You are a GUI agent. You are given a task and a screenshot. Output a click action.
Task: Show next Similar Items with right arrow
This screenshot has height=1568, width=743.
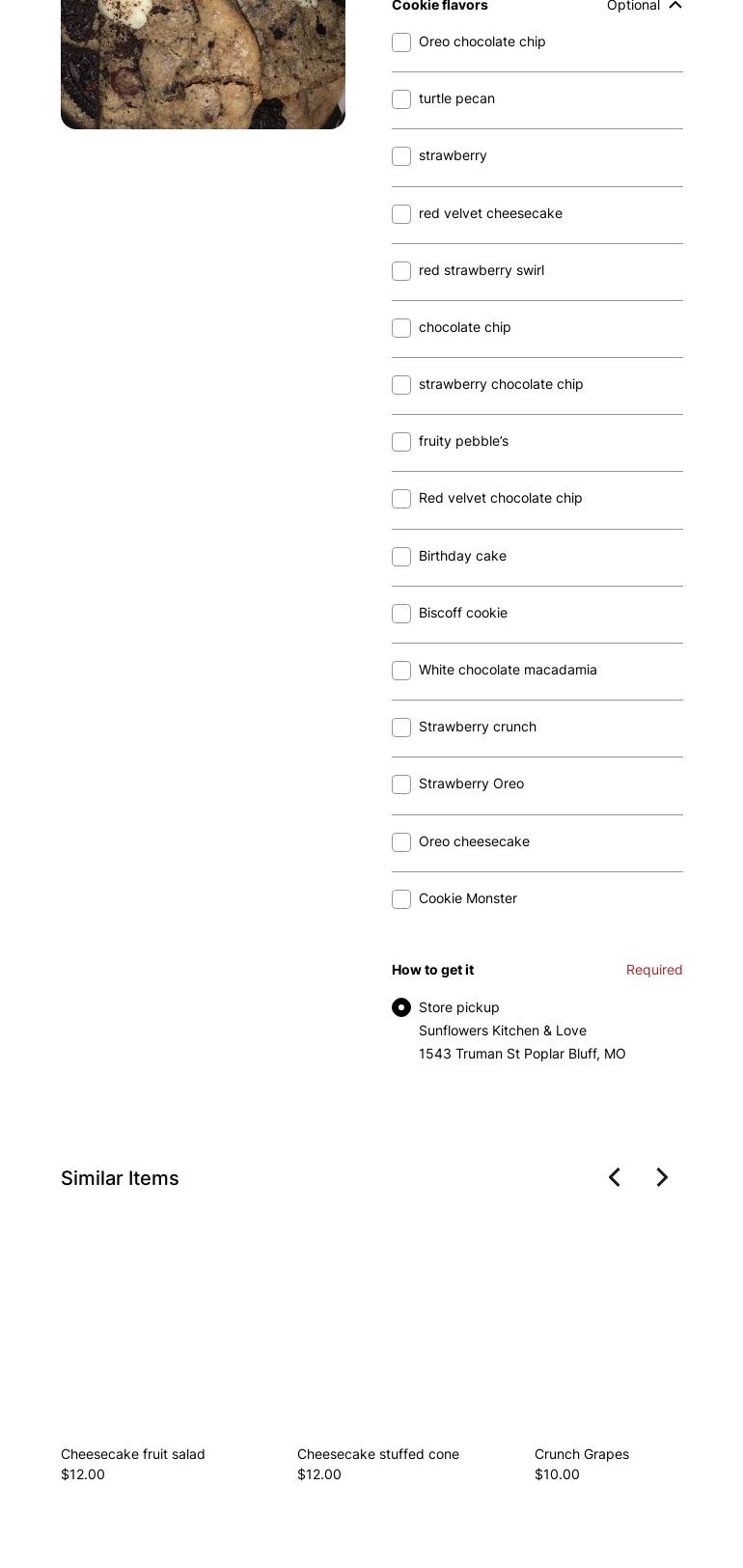pos(662,1177)
